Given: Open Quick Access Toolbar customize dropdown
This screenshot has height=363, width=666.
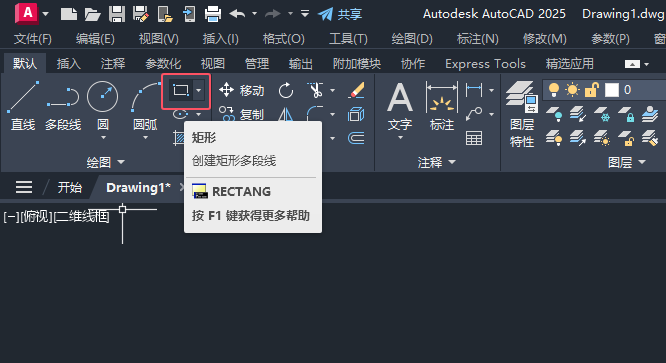Looking at the screenshot, I should tap(305, 14).
